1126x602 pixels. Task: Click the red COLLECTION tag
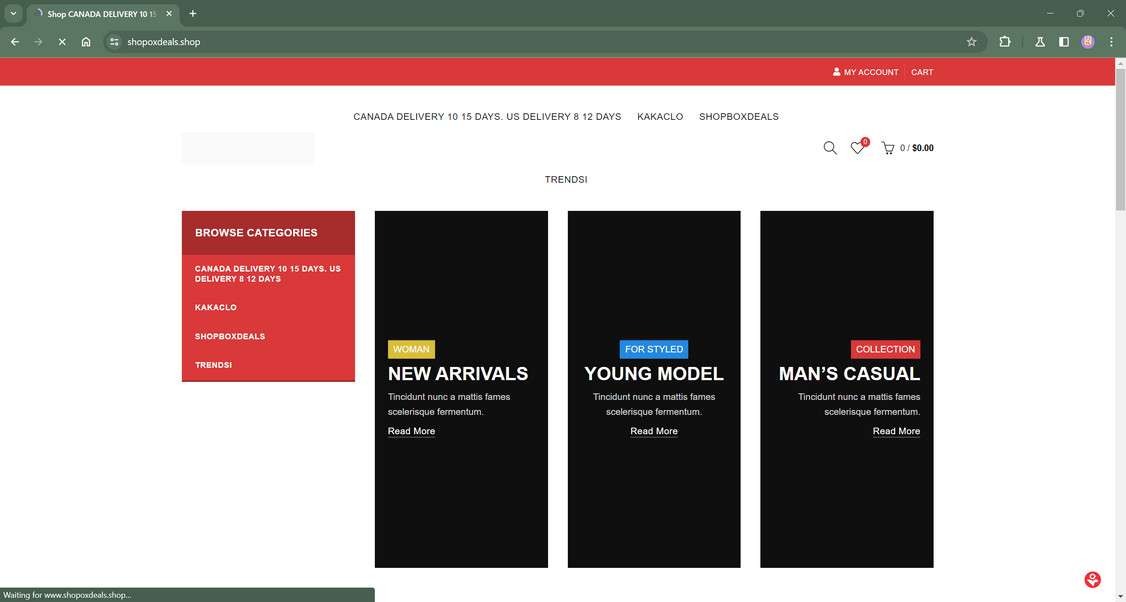[x=885, y=349]
